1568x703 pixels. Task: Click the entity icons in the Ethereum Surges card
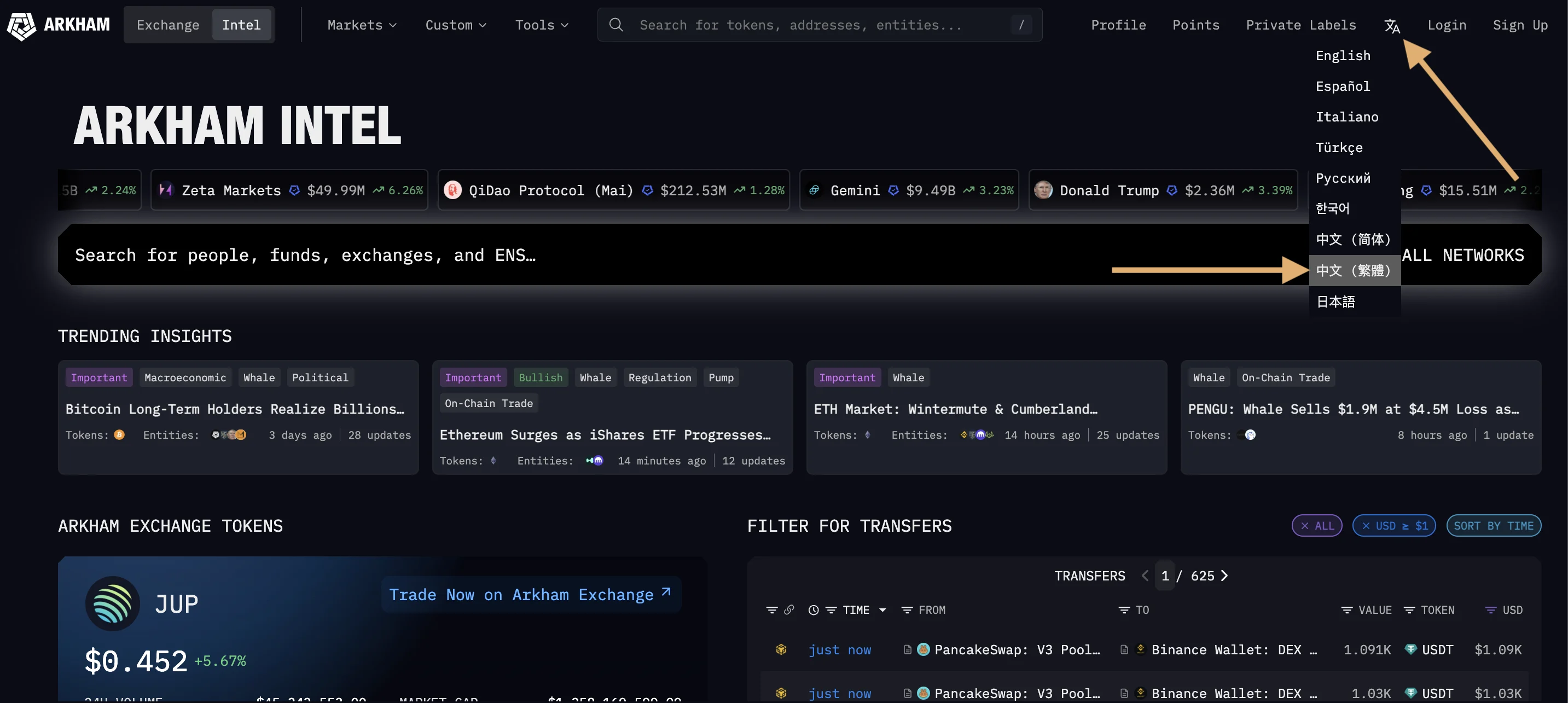point(594,461)
